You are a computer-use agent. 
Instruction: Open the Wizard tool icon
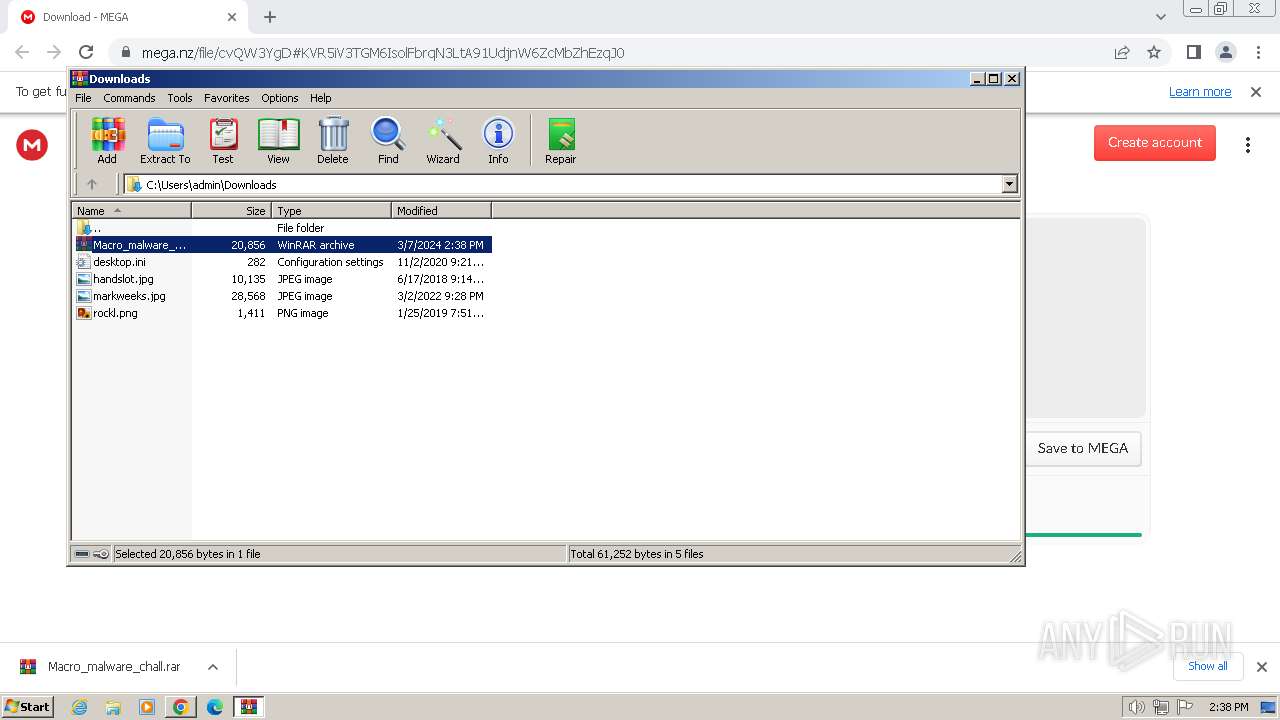click(443, 140)
